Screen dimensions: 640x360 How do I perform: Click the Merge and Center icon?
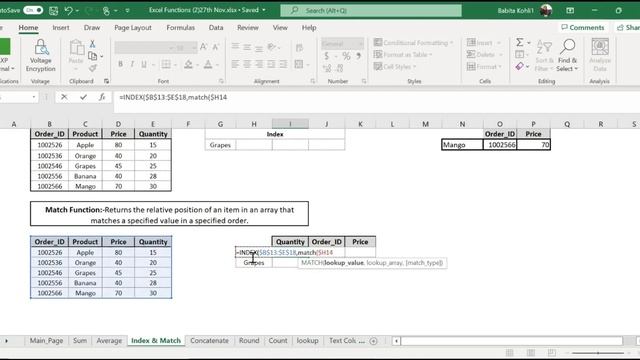click(299, 64)
